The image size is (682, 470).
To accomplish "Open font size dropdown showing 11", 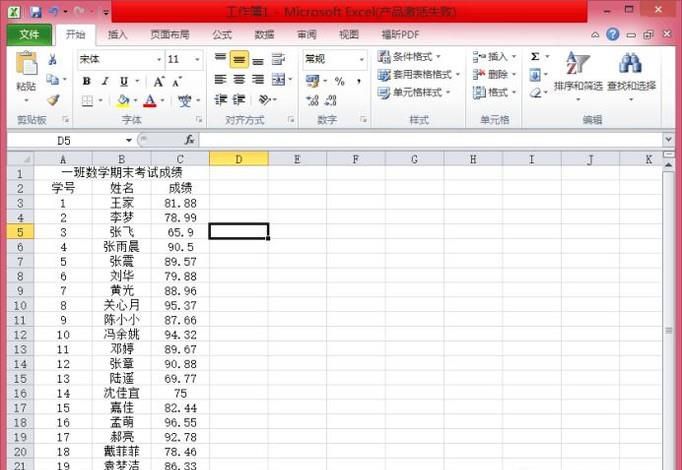I will click(x=197, y=60).
